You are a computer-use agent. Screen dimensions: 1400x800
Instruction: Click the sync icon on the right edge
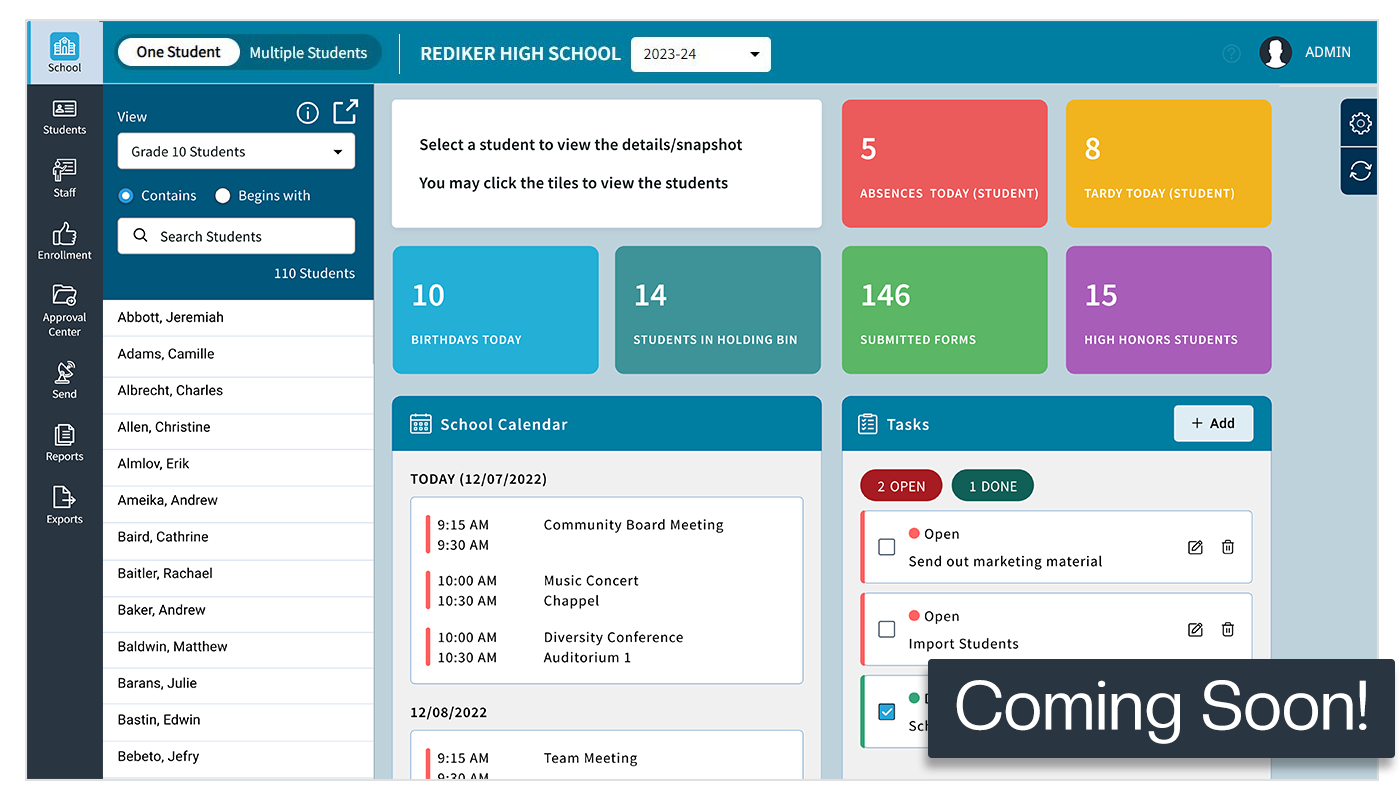[x=1359, y=170]
